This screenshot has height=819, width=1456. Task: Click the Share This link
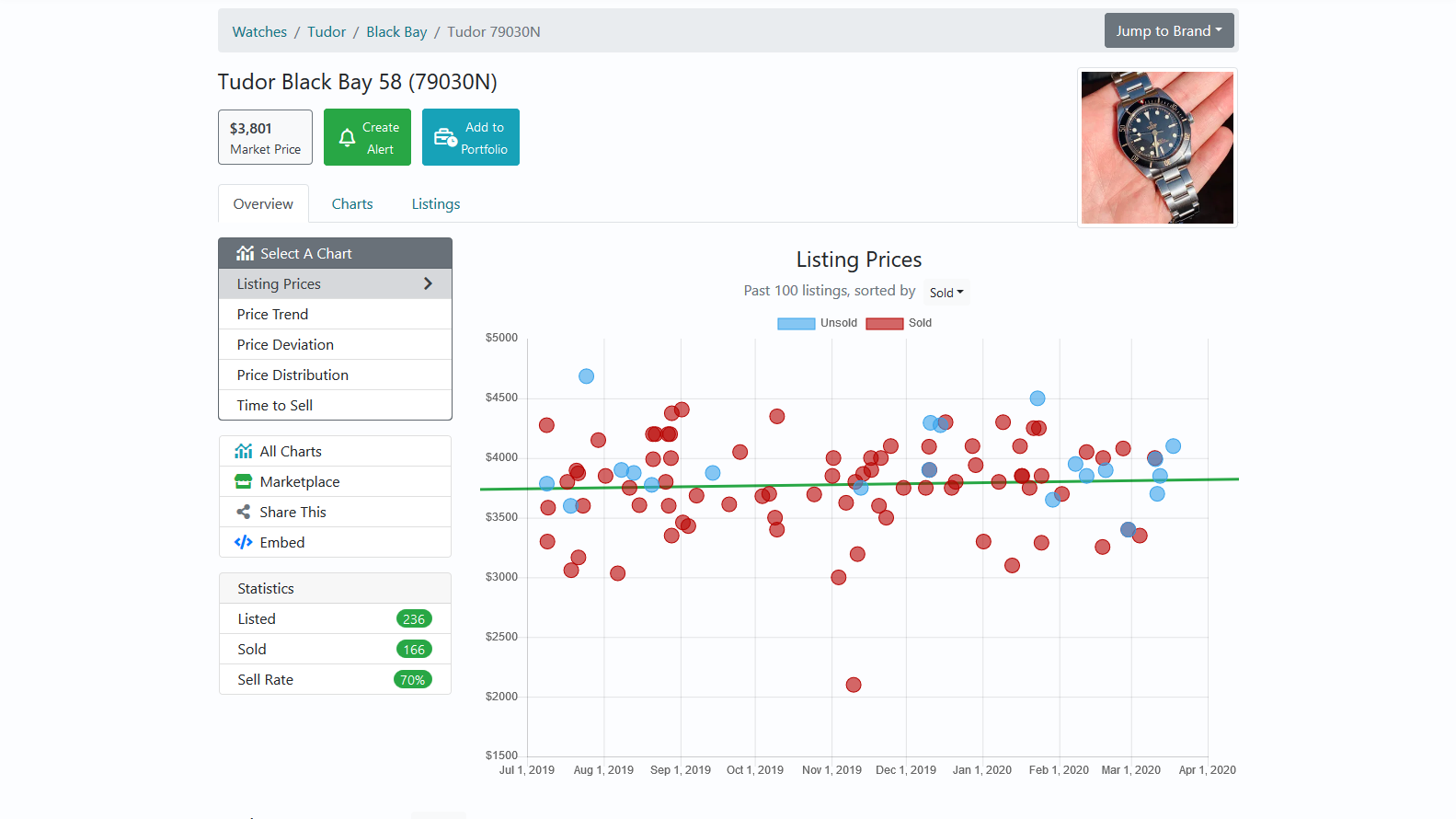click(x=335, y=512)
